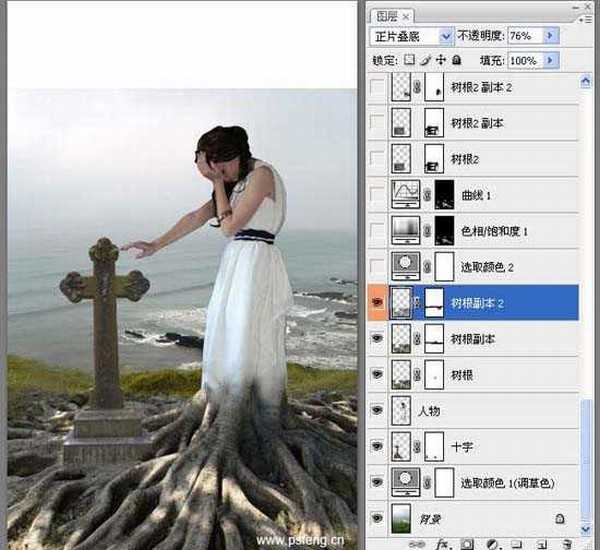The width and height of the screenshot is (600, 550).
Task: Select the 树根2 layer
Action: 465,159
